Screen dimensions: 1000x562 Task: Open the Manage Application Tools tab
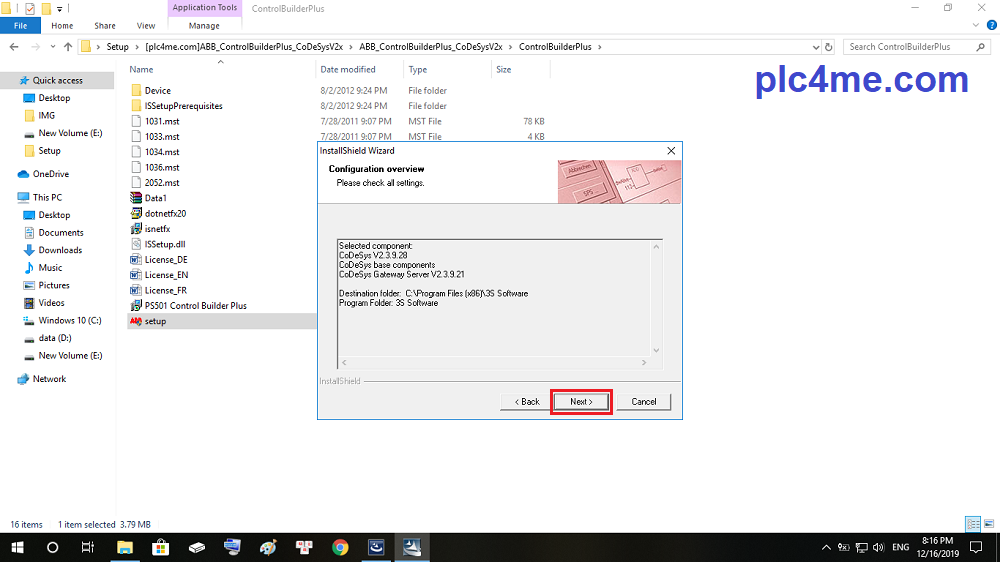[204, 25]
